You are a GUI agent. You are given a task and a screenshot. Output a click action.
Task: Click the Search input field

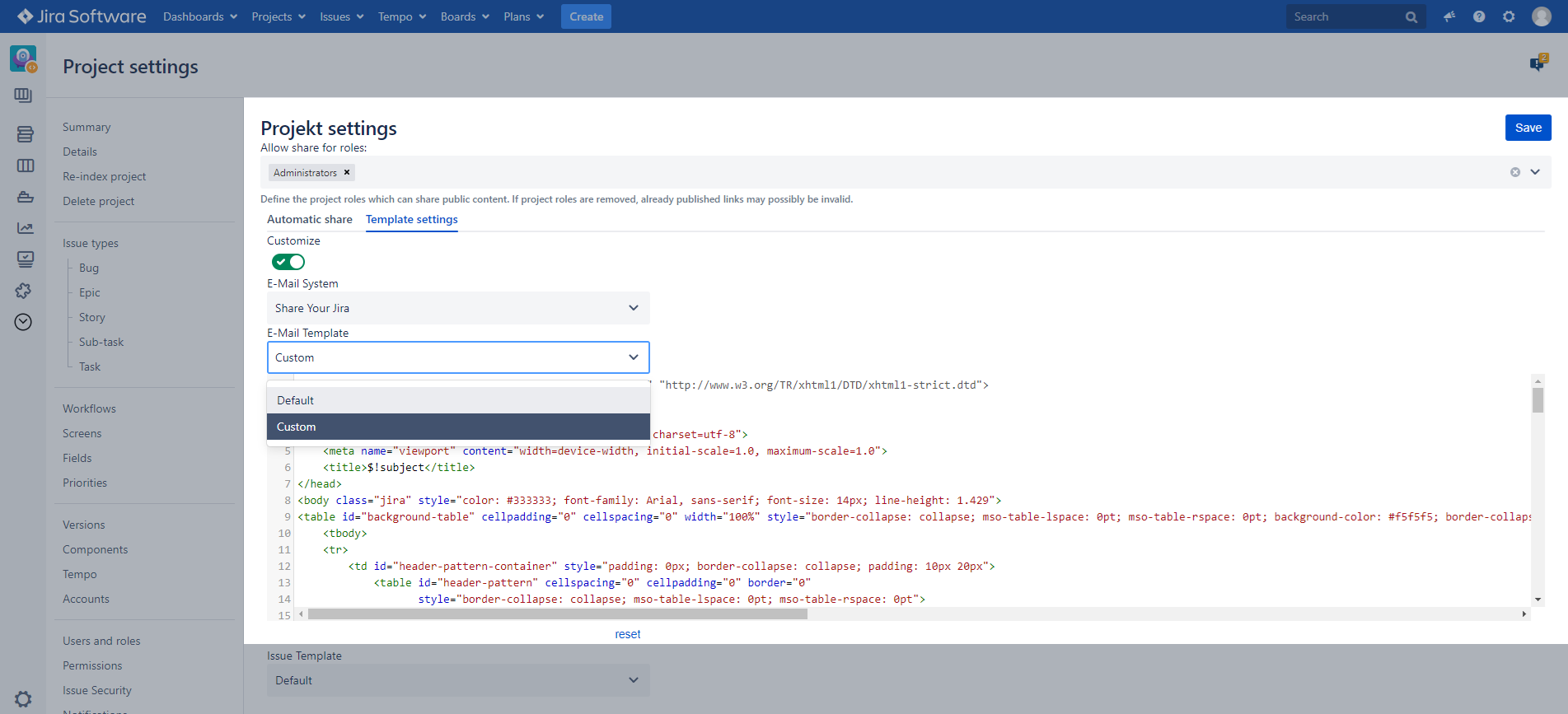1343,16
